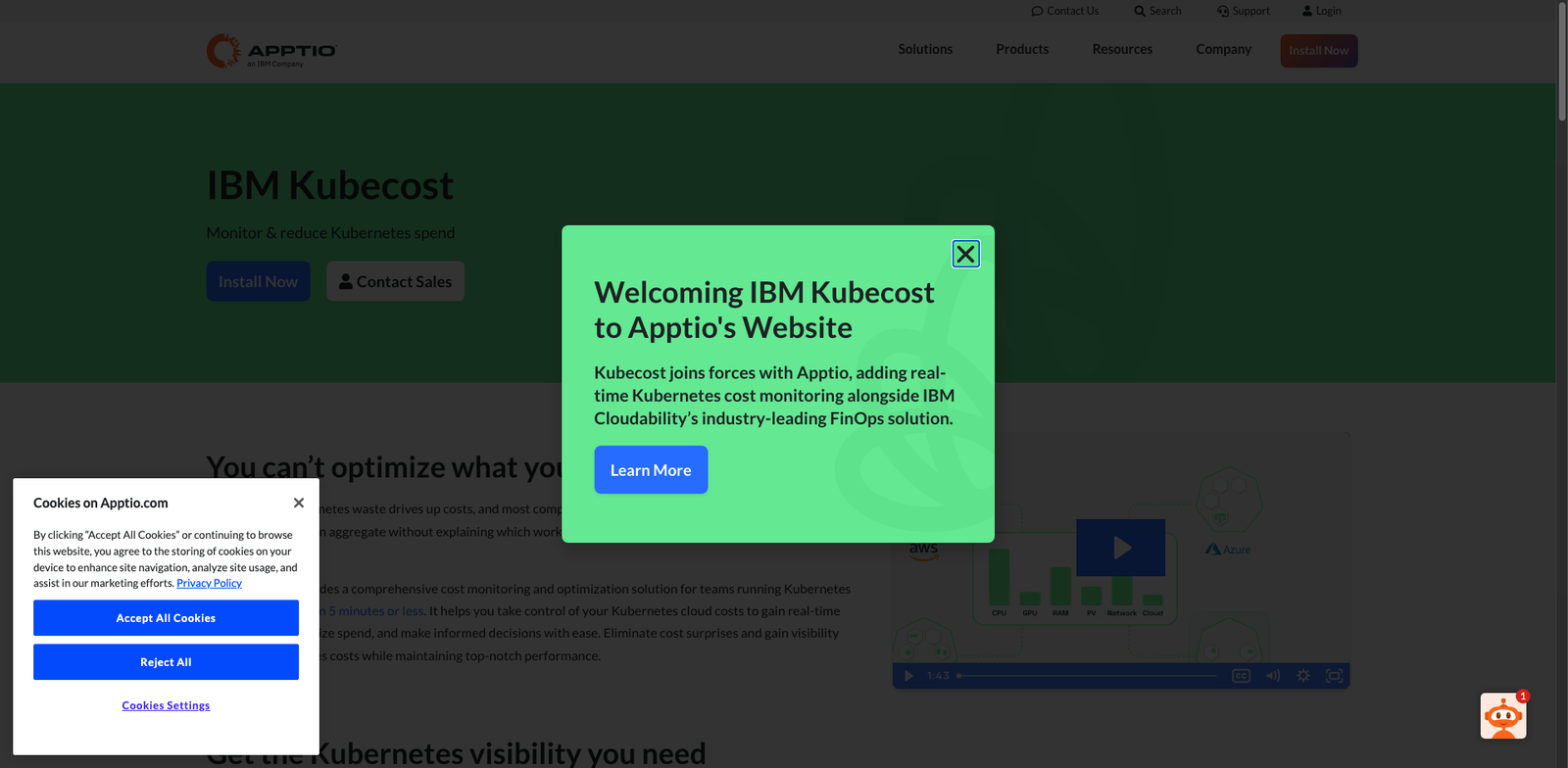Click the video progress bar
Screen dimensions: 1568x768
tap(1087, 676)
